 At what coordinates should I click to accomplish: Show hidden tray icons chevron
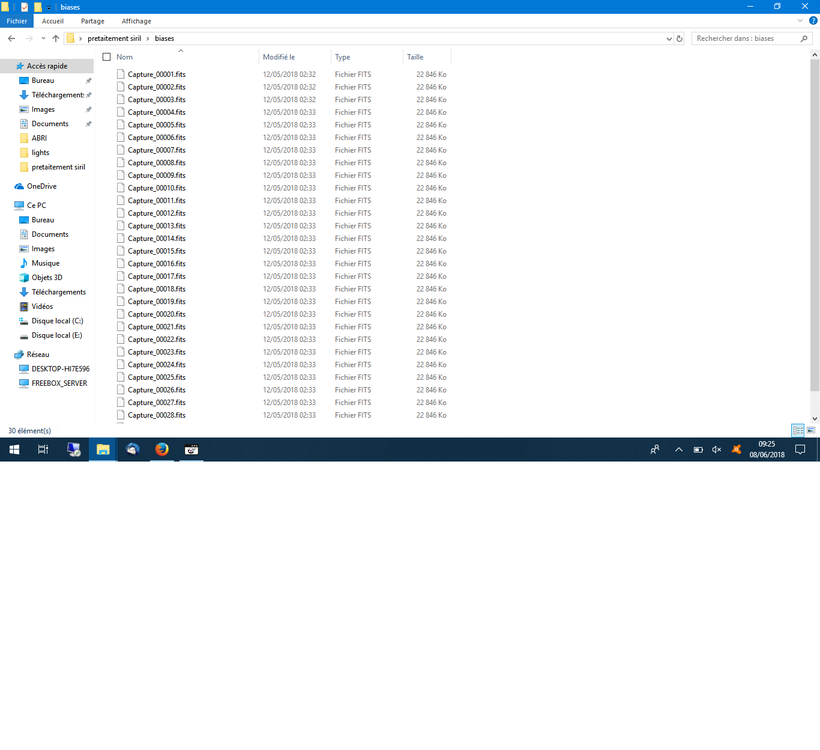point(678,449)
